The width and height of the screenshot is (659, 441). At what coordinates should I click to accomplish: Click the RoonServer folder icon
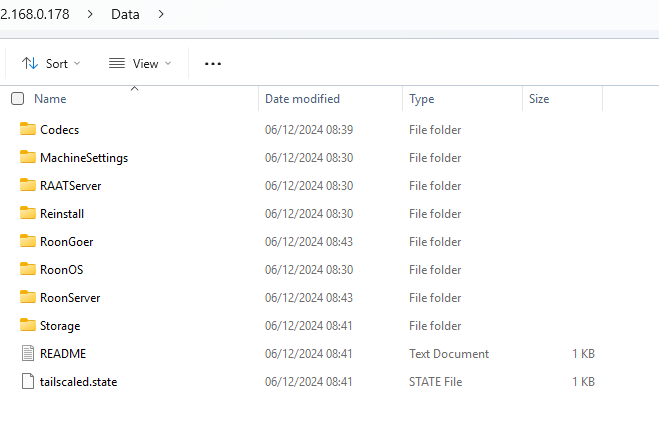click(x=28, y=297)
